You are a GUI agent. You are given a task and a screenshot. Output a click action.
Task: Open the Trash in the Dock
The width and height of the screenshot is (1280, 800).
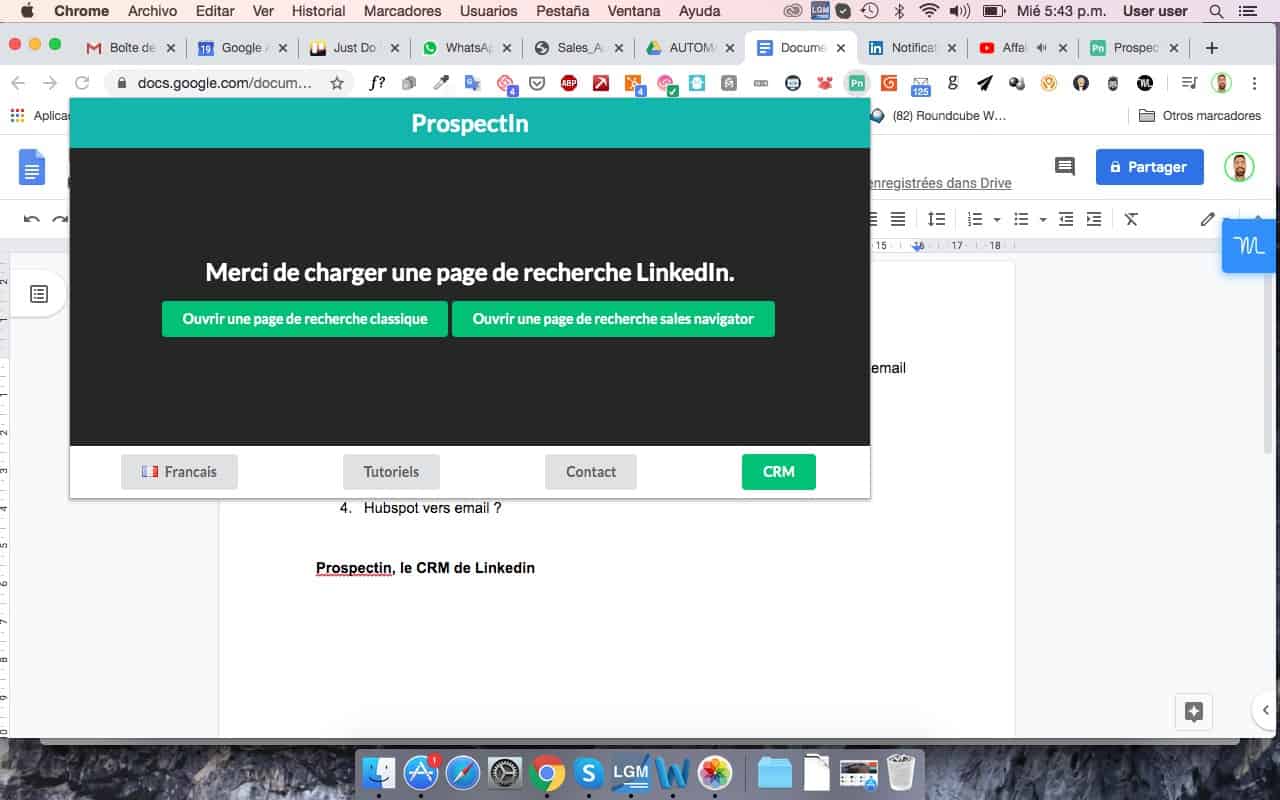[901, 772]
